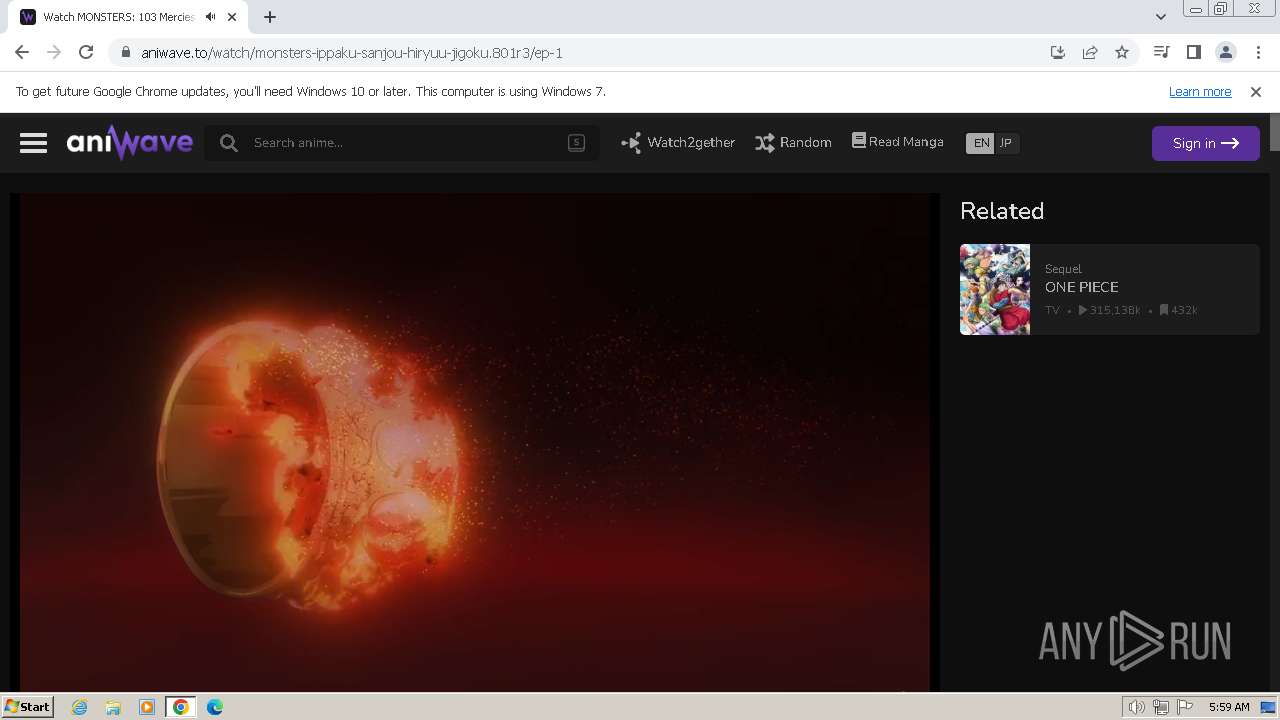Mute the tab audio speaker icon
The width and height of the screenshot is (1280, 720).
click(210, 17)
